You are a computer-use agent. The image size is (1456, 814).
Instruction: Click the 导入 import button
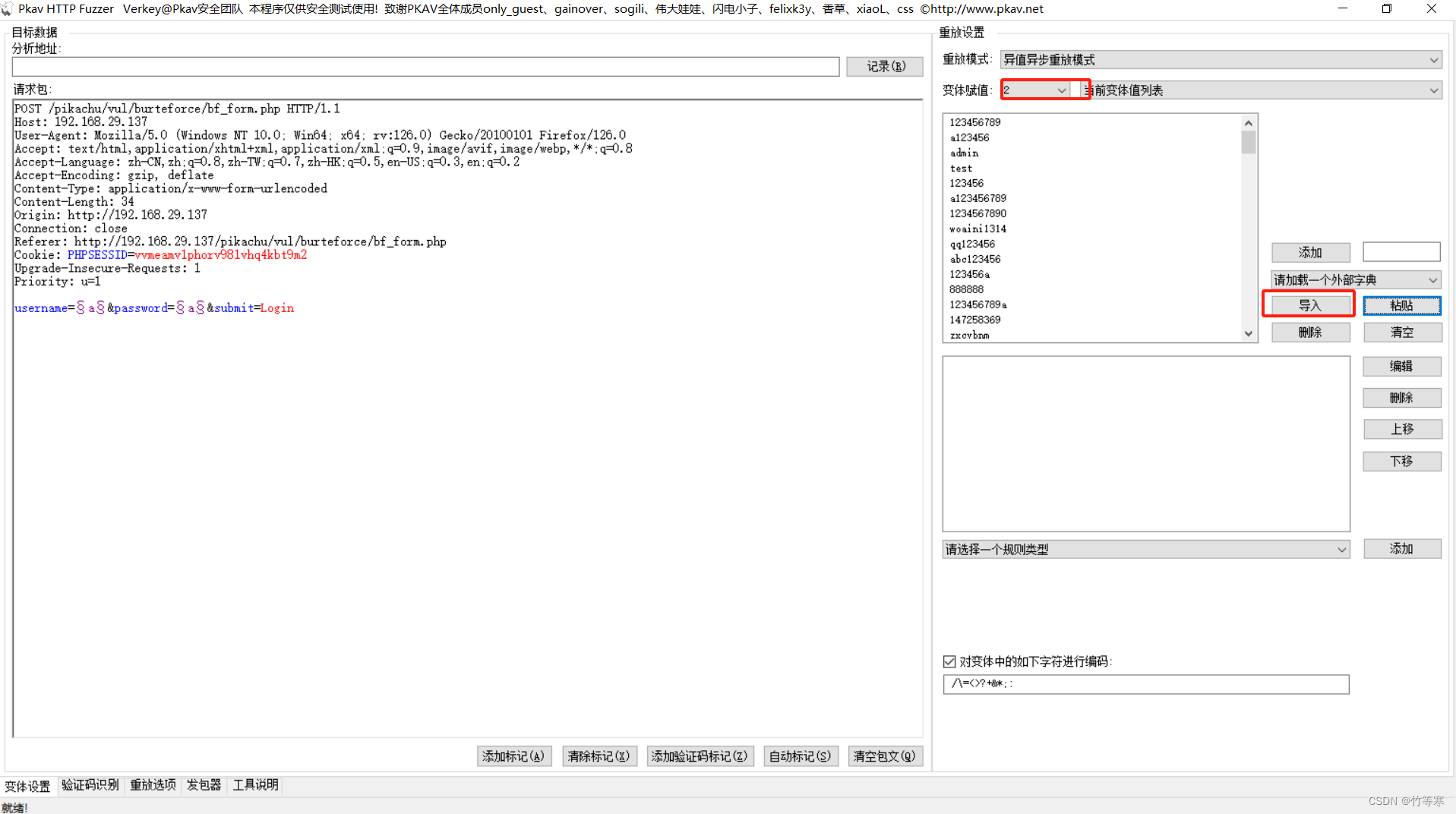click(x=1310, y=305)
